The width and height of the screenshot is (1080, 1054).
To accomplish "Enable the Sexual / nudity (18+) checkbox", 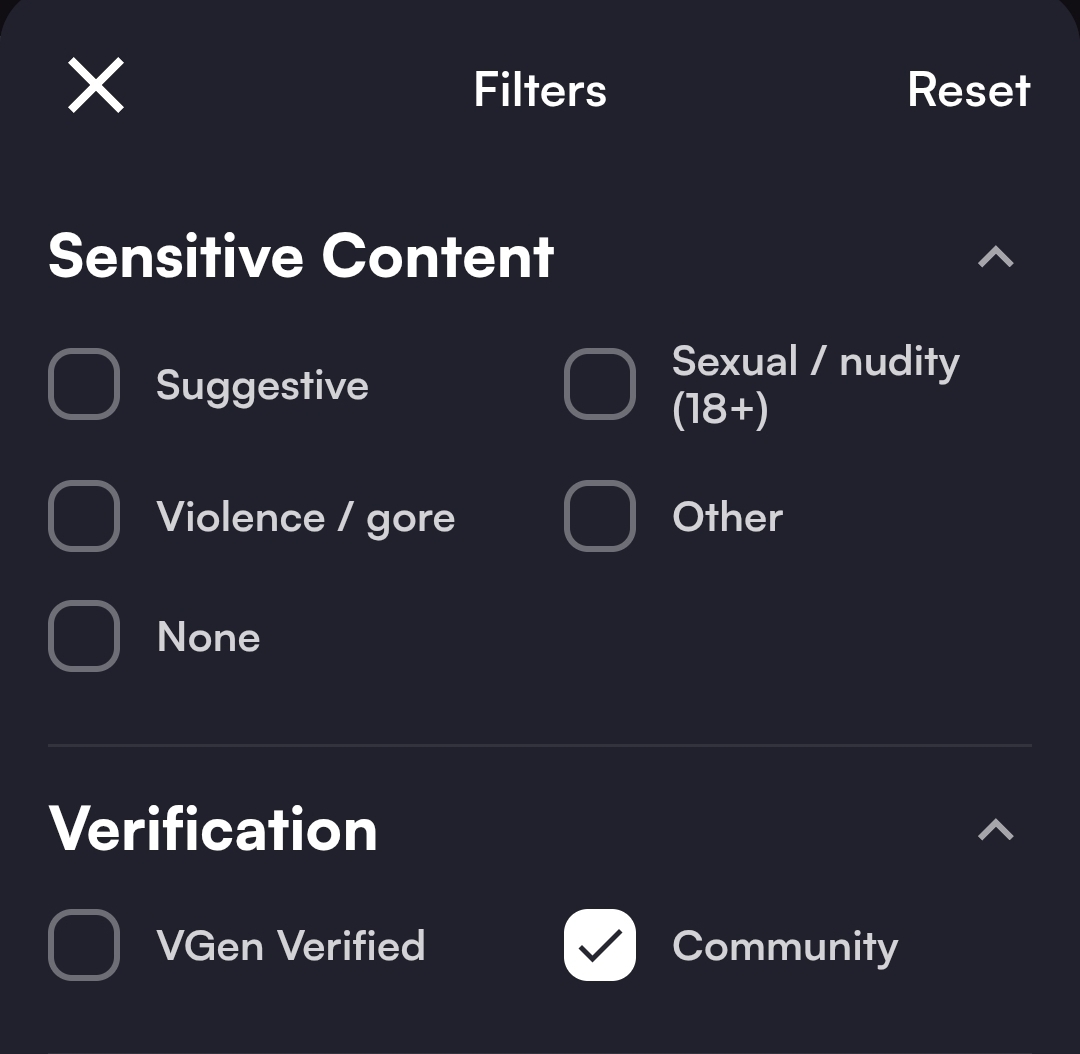I will tap(600, 384).
